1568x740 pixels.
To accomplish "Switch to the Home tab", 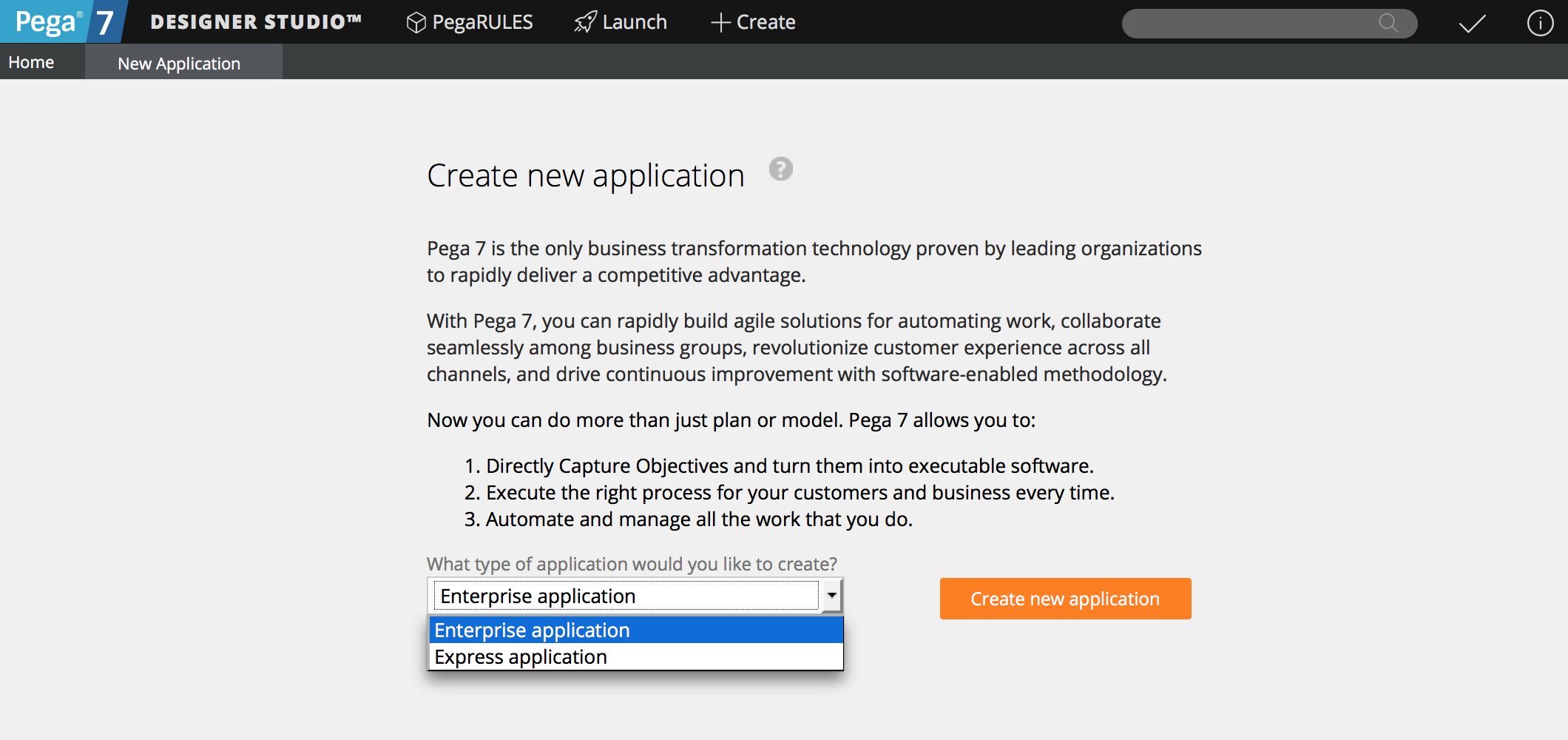I will click(31, 62).
